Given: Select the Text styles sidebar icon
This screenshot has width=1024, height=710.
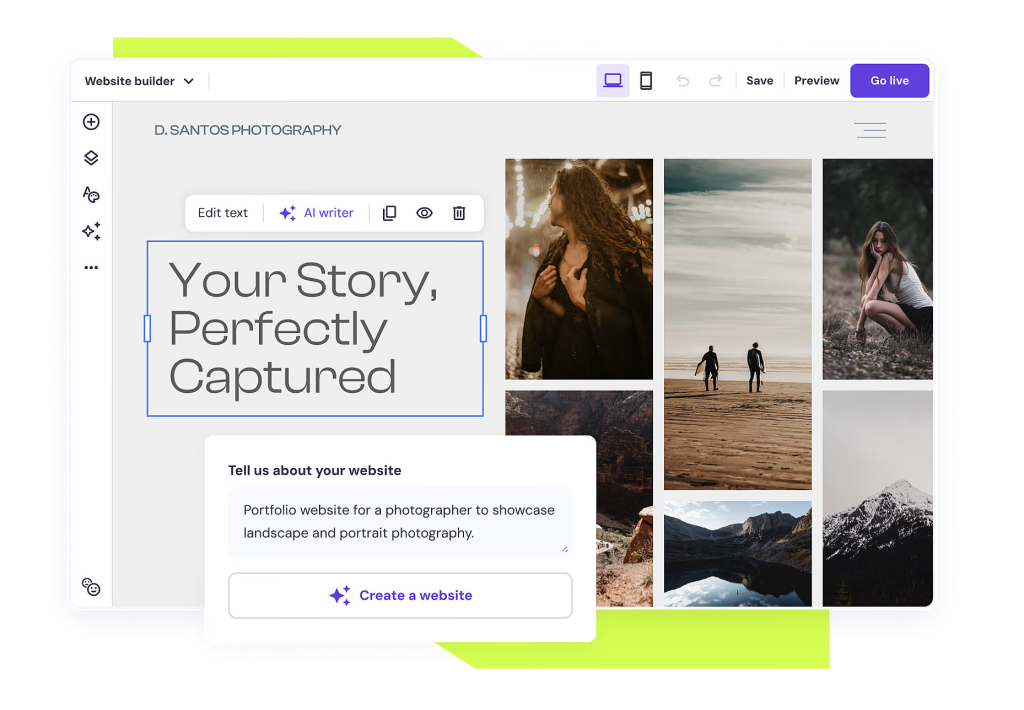Looking at the screenshot, I should (x=91, y=194).
